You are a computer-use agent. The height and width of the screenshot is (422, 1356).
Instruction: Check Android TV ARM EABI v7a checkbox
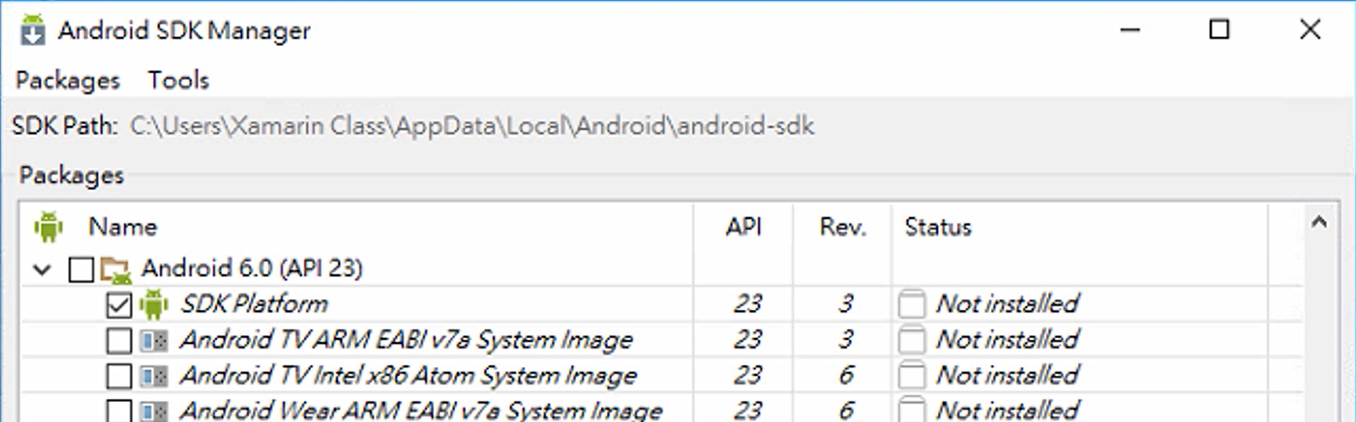click(x=118, y=341)
